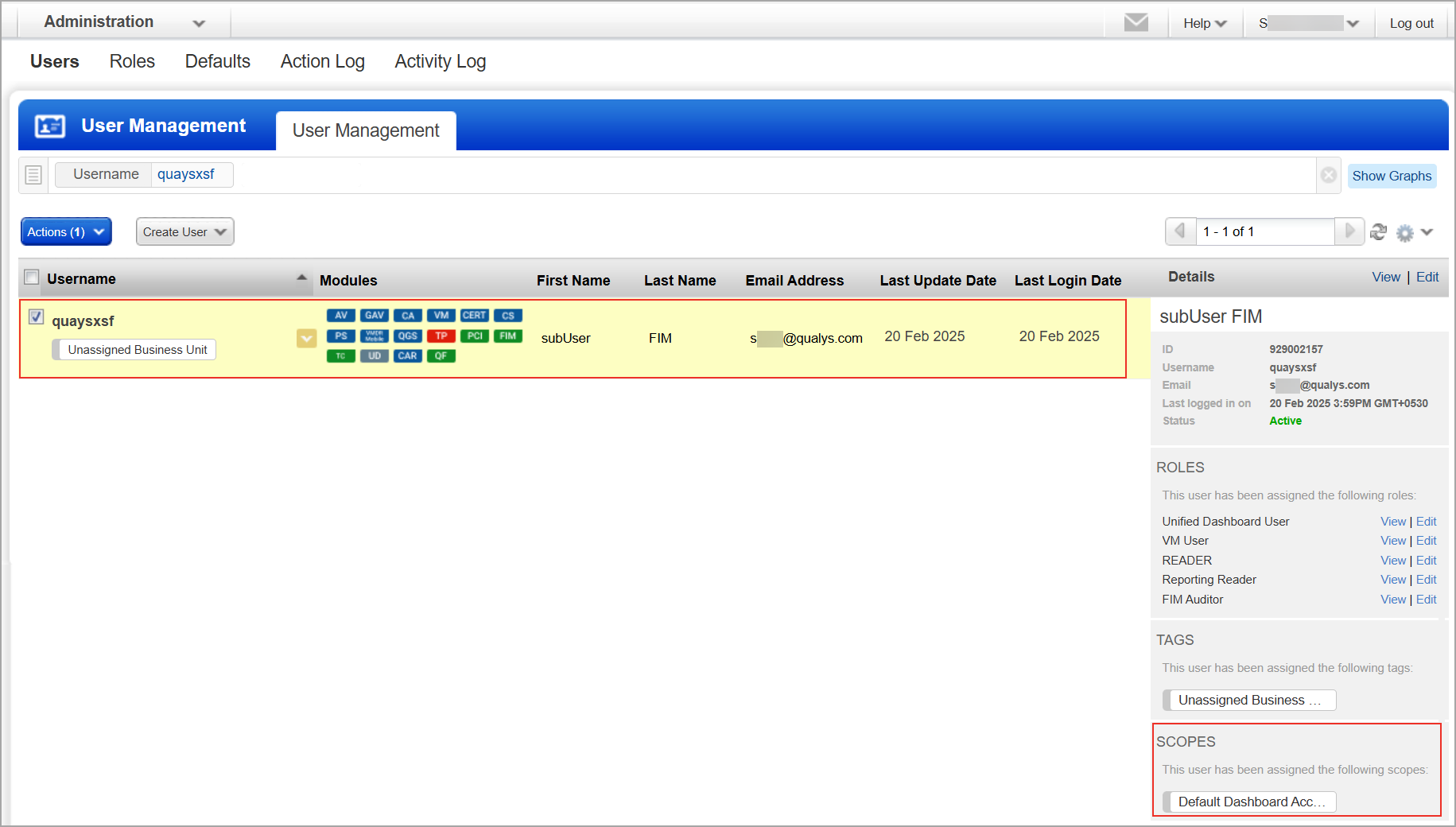1456x827 pixels.
Task: Click the green QF module badge
Action: [441, 355]
